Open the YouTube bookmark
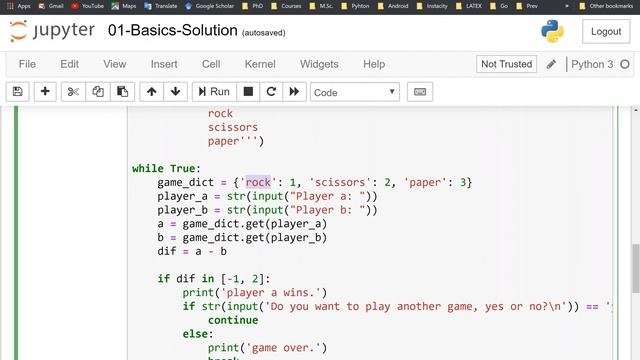Screen dimensions: 640x360 pos(88,6)
